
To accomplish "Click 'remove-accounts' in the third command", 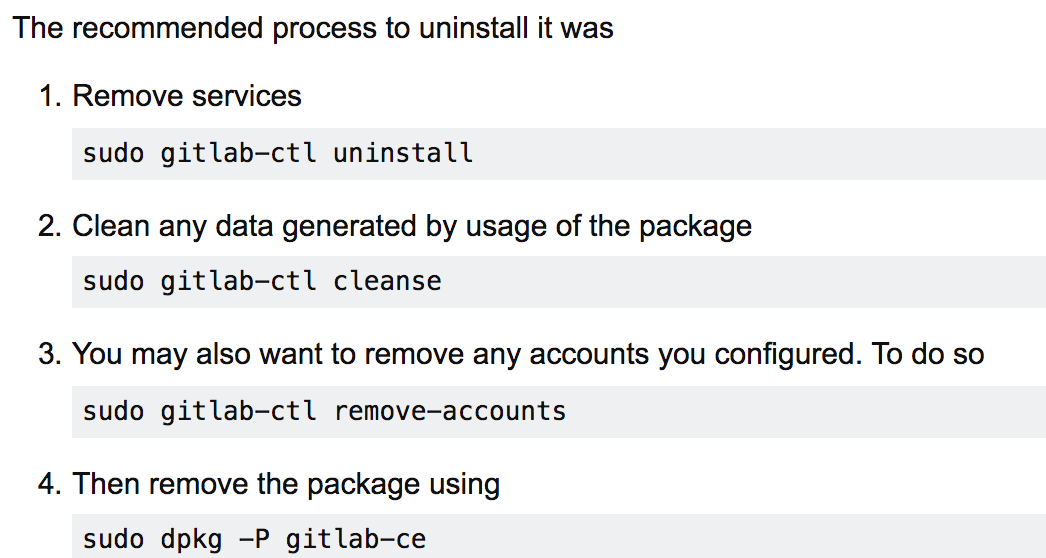I will pos(450,411).
